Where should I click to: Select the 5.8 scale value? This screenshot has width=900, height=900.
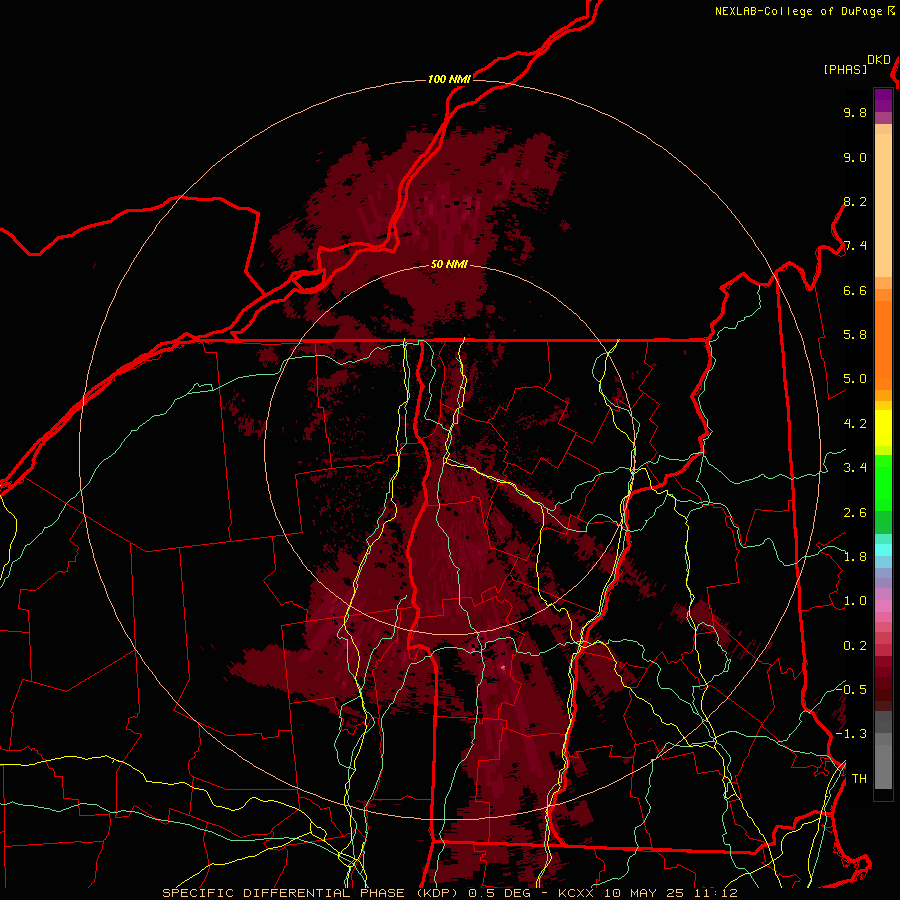(x=855, y=335)
